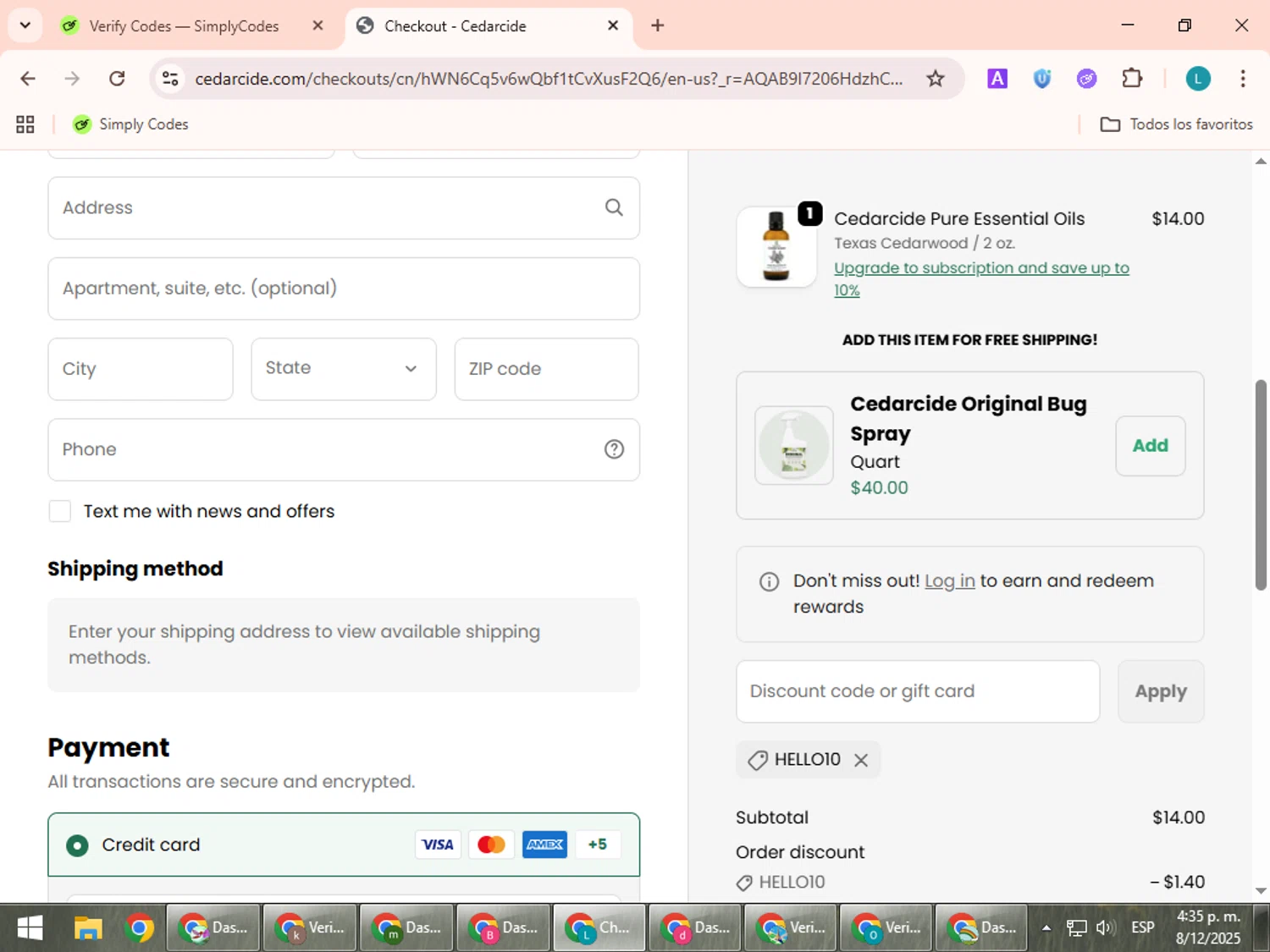Image resolution: width=1270 pixels, height=952 pixels.
Task: Focus the City input field
Action: pyautogui.click(x=141, y=369)
